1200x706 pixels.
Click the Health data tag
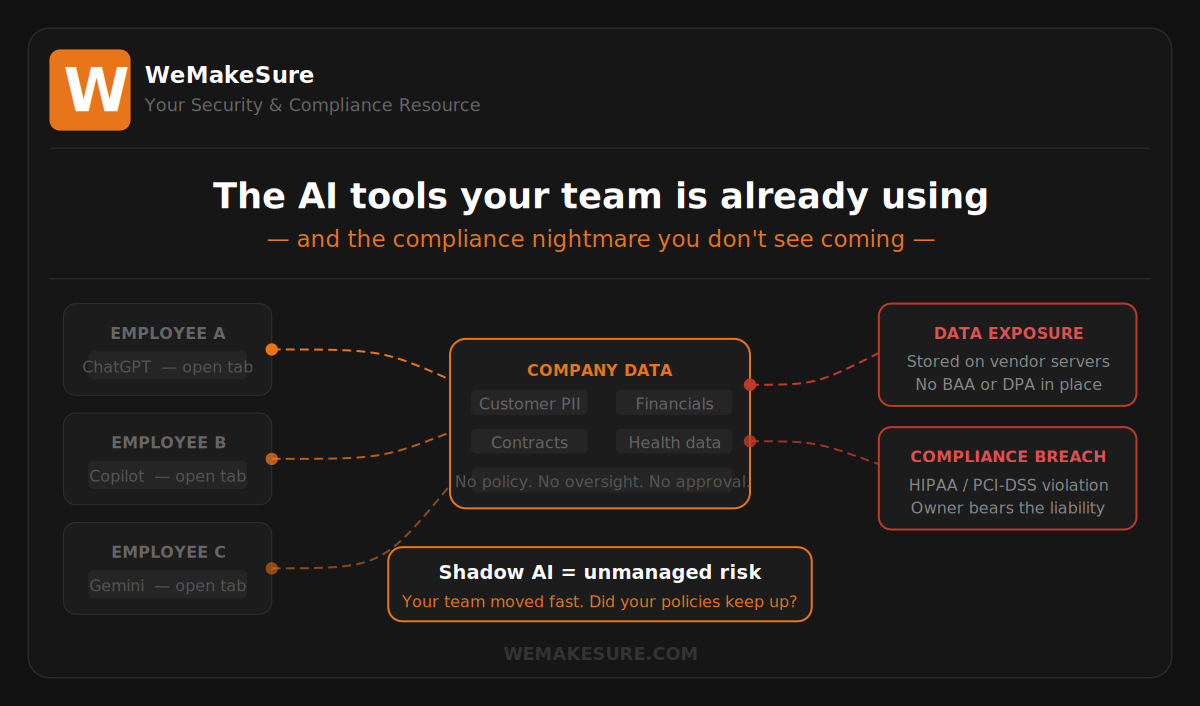[674, 442]
